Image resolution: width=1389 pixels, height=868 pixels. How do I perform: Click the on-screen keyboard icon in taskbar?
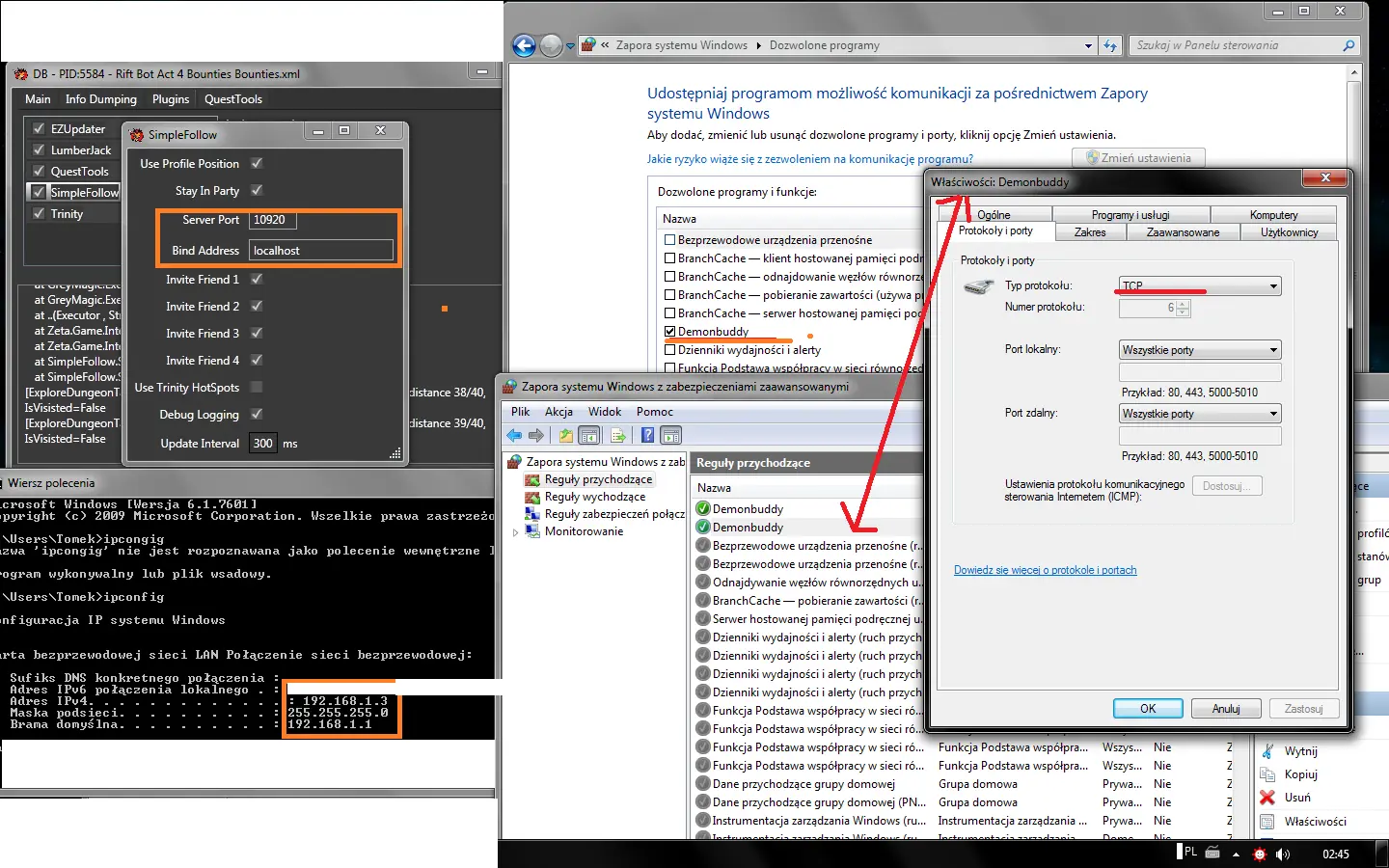(1212, 853)
